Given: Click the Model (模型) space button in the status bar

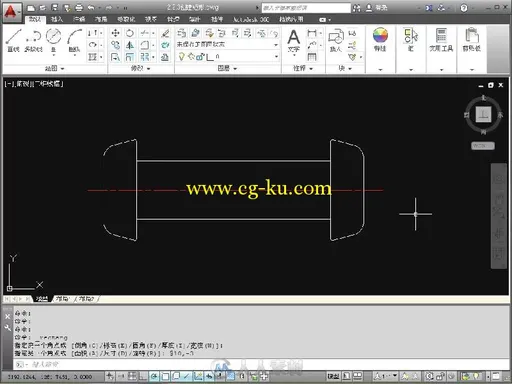Looking at the screenshot, I should [333, 376].
